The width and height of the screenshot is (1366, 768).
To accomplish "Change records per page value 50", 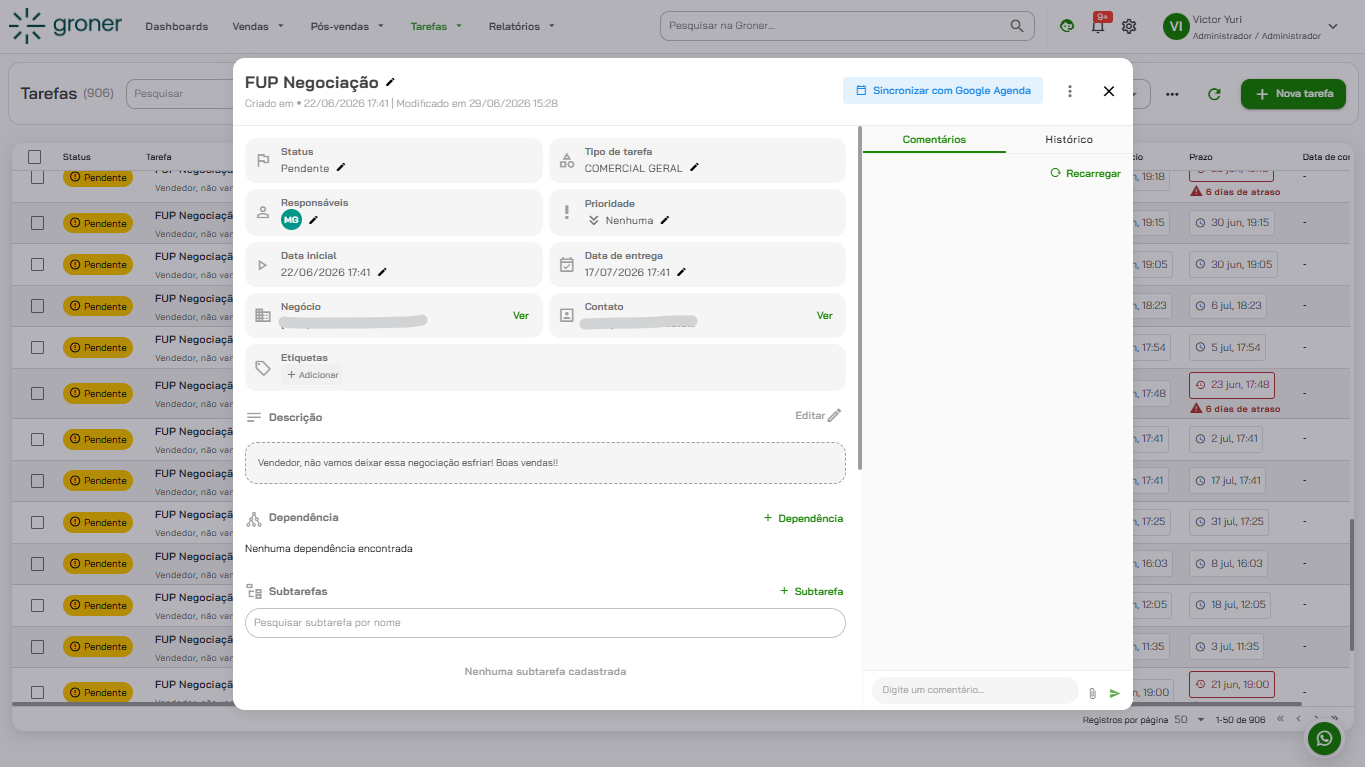I will pos(1189,719).
